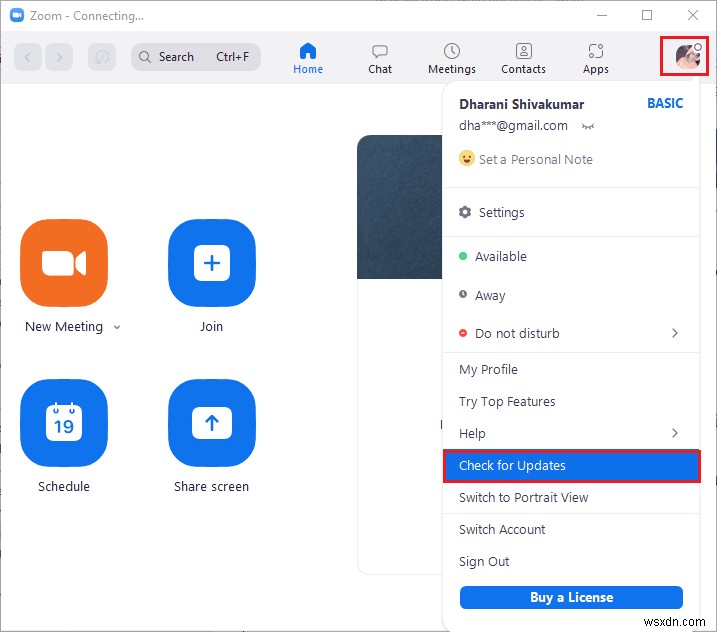
Task: Click Sign Out
Action: click(x=572, y=562)
